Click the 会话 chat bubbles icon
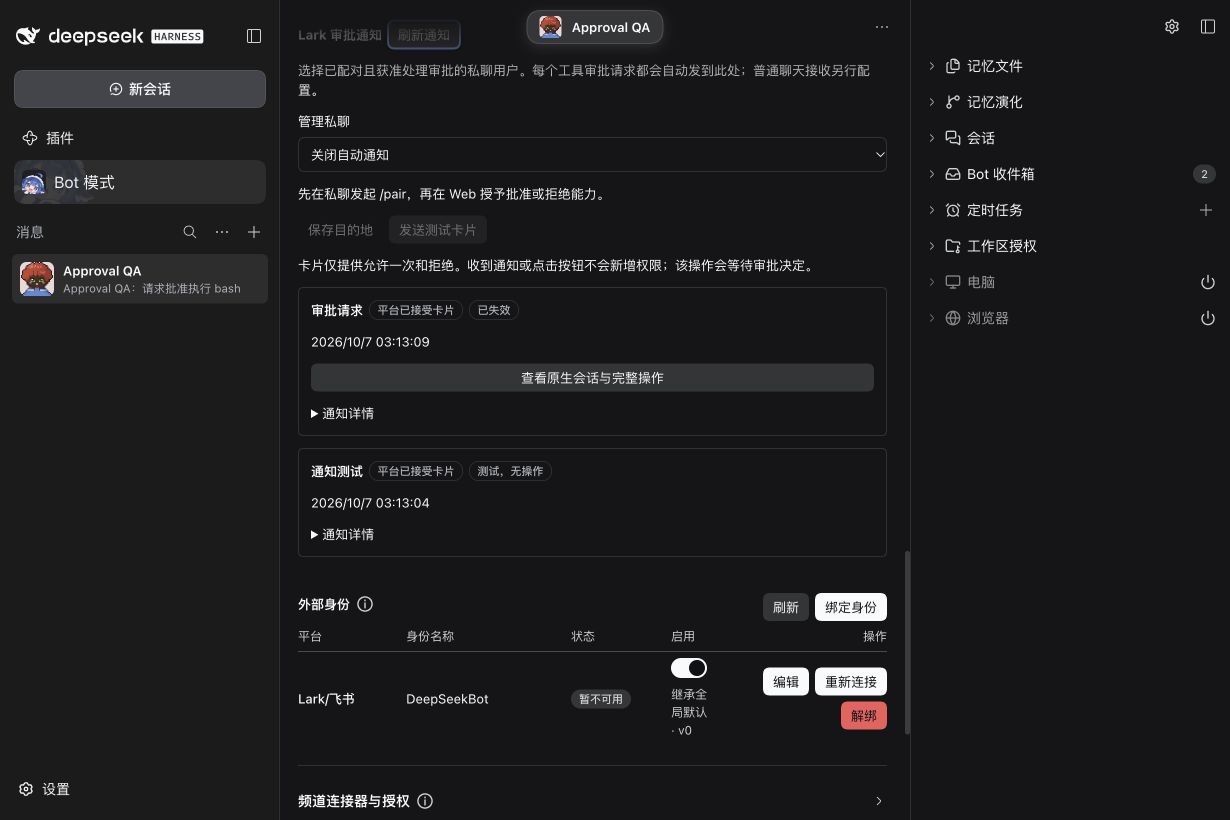Viewport: 1230px width, 820px height. click(x=953, y=138)
